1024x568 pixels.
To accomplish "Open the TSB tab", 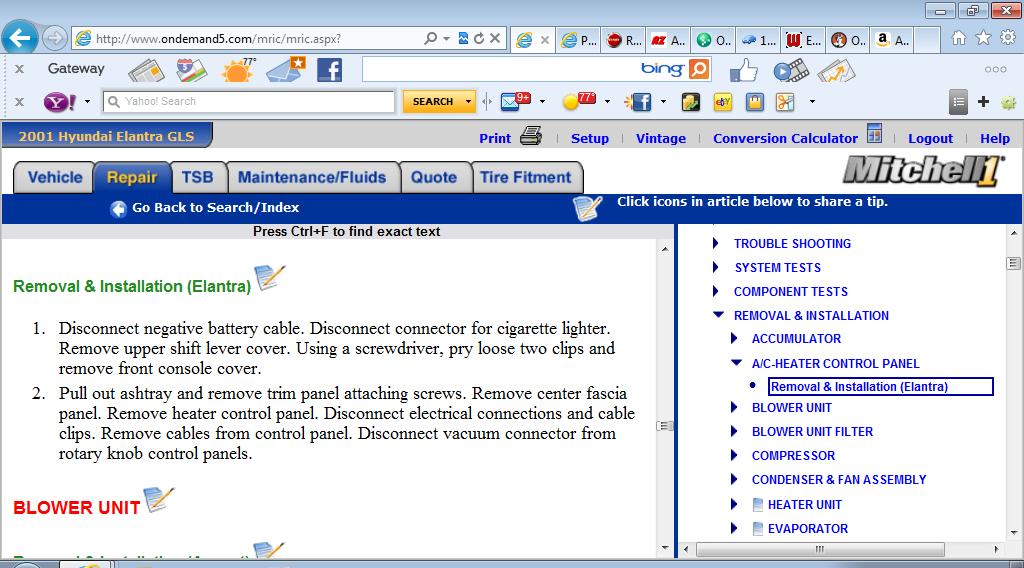I will (x=198, y=178).
